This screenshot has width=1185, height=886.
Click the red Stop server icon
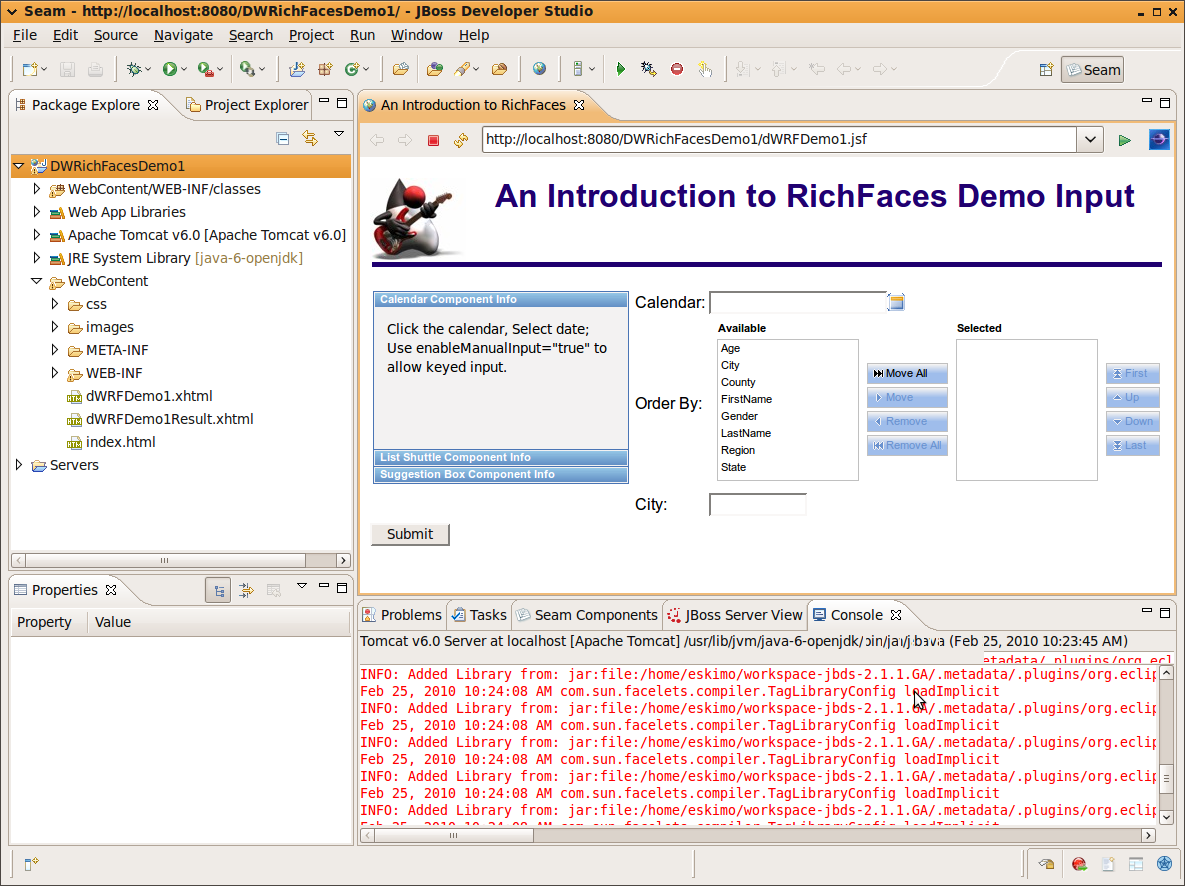click(677, 69)
